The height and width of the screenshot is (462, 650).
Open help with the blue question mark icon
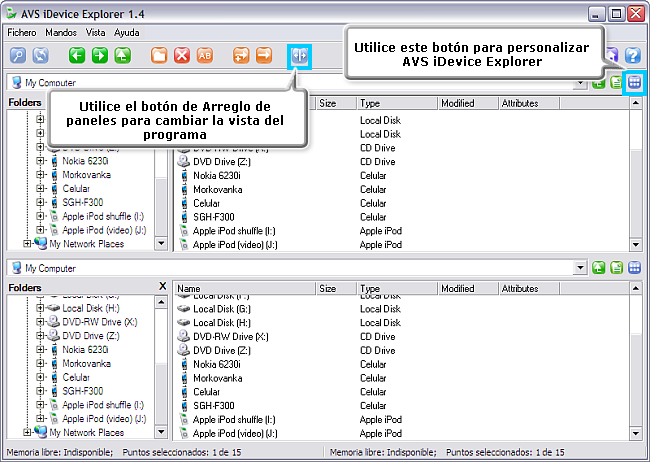pyautogui.click(x=633, y=55)
